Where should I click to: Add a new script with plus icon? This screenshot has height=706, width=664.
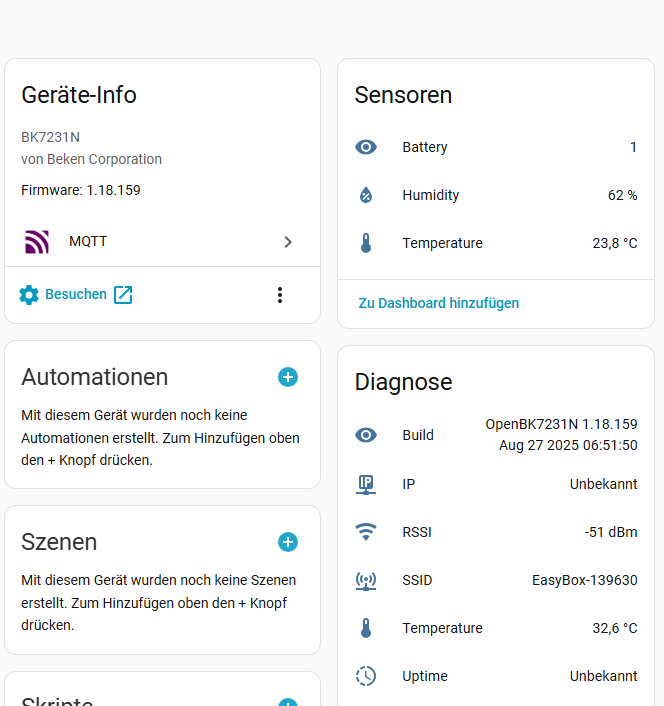coord(288,702)
